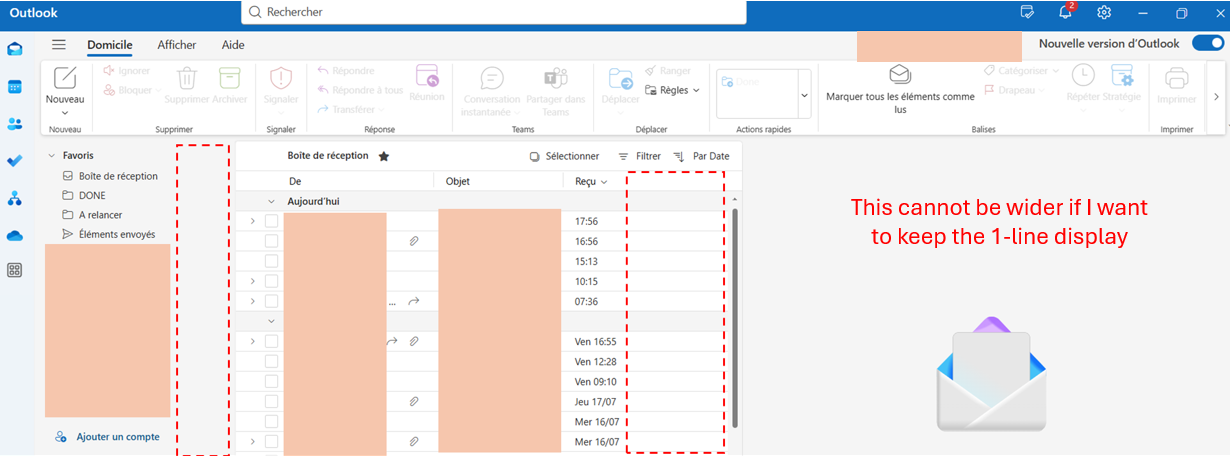
Task: Open the Org Explorer sidebar icon
Action: pyautogui.click(x=15, y=198)
